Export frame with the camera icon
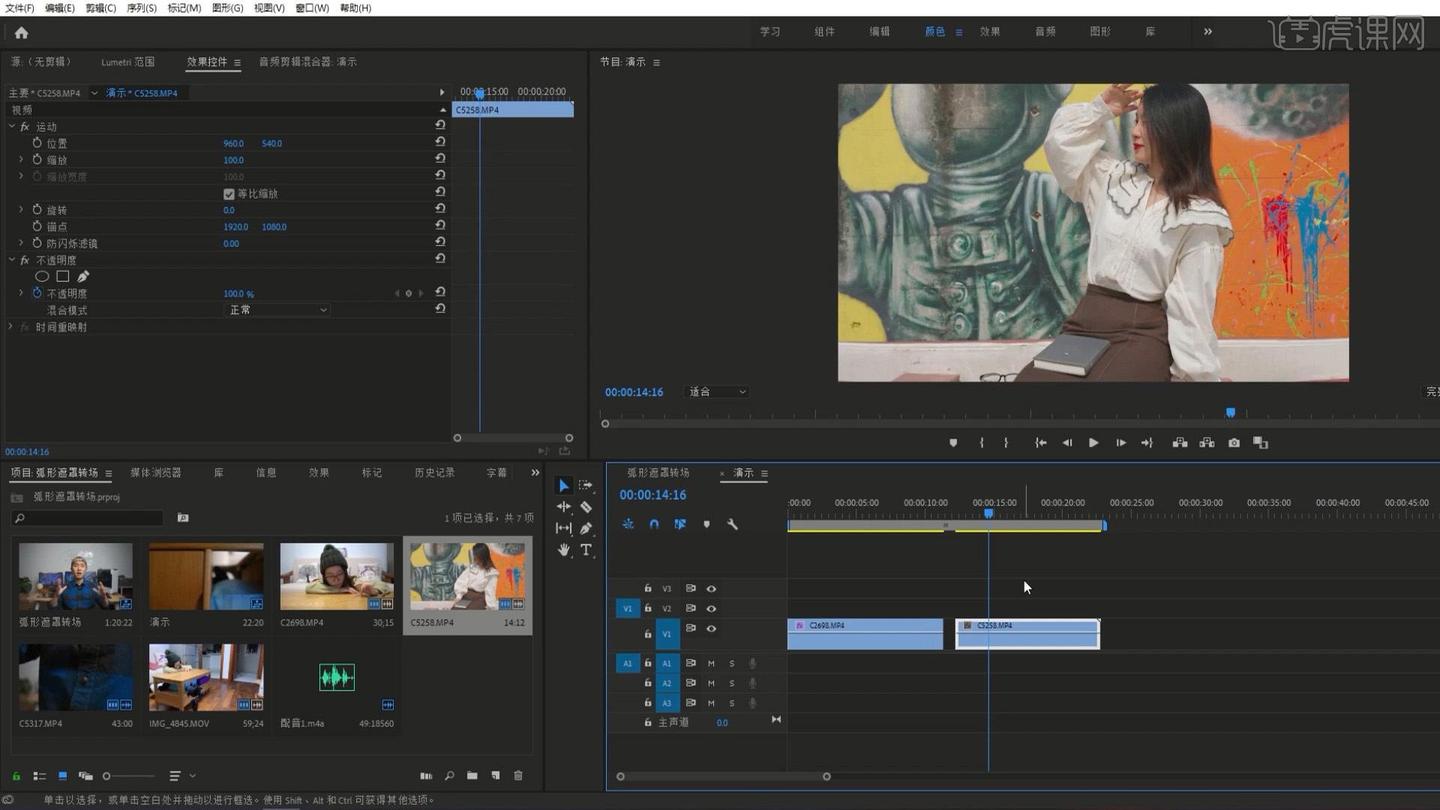The image size is (1440, 810). point(1234,443)
